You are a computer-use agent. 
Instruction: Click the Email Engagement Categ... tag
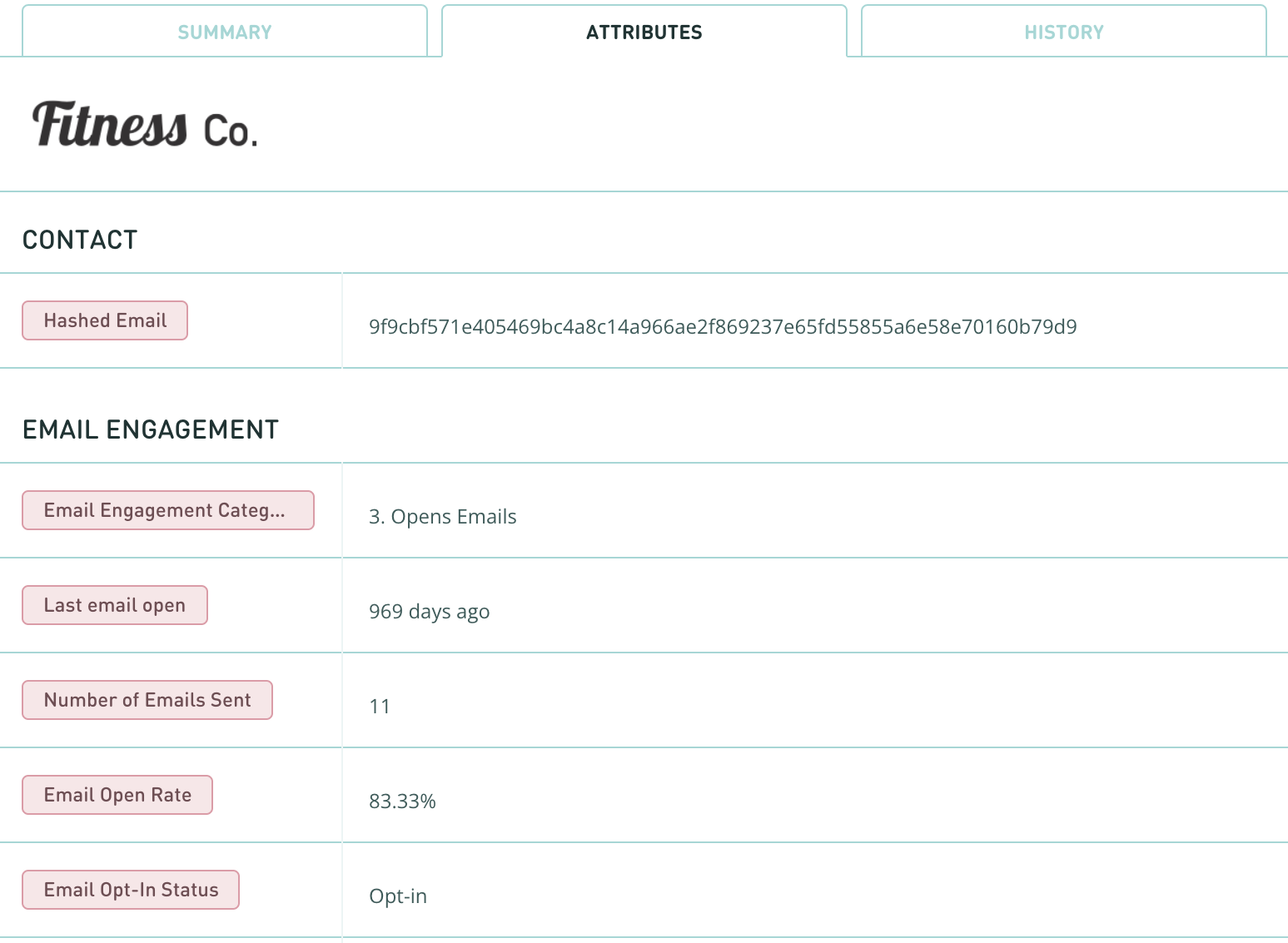[x=168, y=510]
